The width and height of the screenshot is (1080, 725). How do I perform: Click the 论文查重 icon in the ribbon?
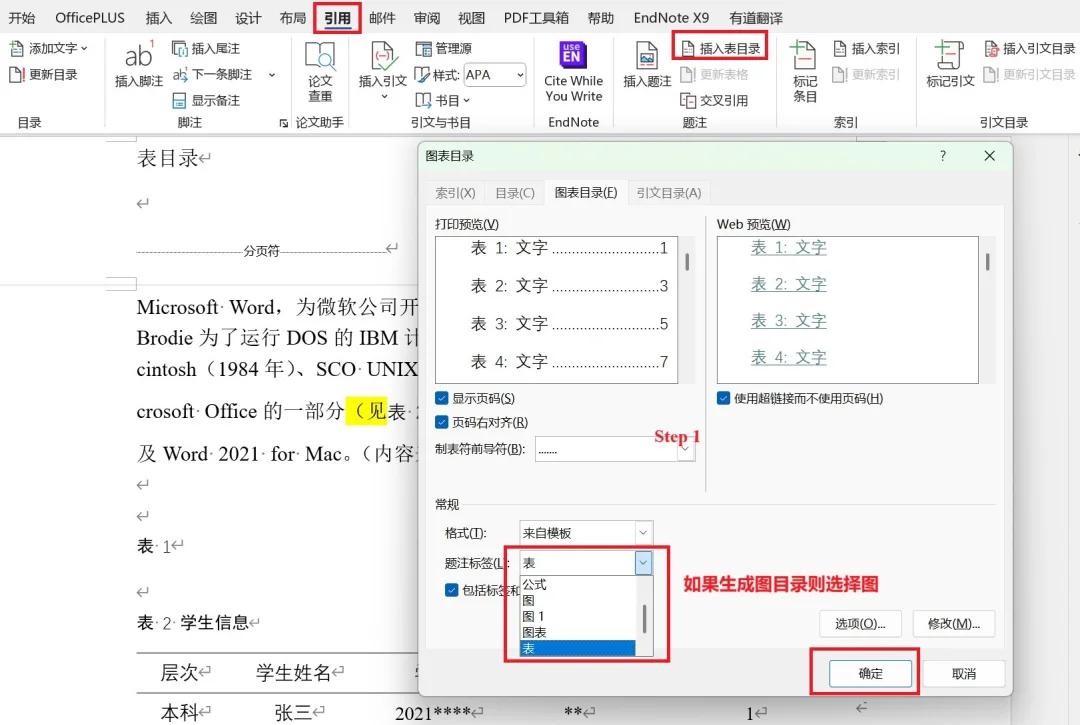pyautogui.click(x=320, y=58)
